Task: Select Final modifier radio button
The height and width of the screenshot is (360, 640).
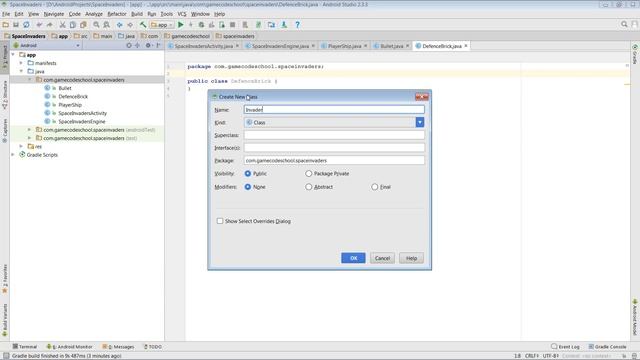Action: point(375,187)
